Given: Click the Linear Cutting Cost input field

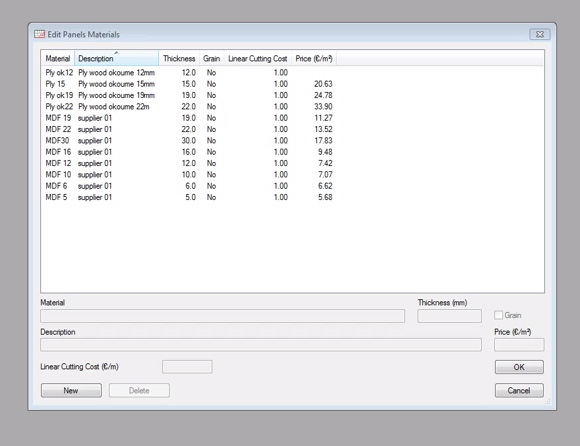Looking at the screenshot, I should click(x=187, y=367).
